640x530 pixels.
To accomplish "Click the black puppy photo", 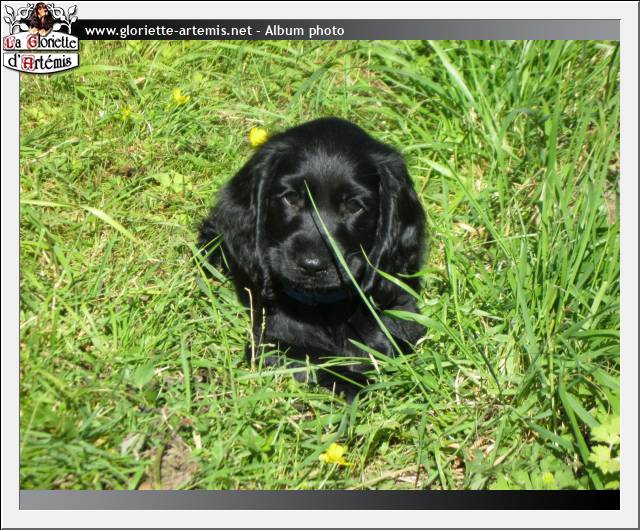I will click(320, 265).
